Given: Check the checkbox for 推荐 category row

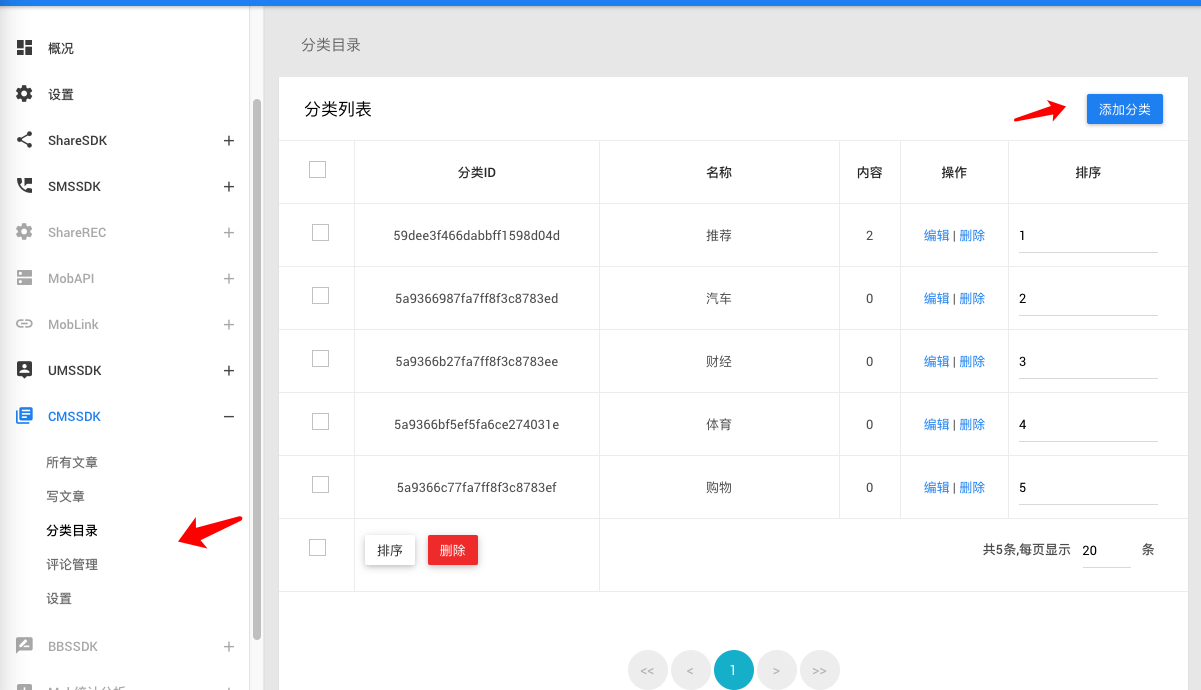Looking at the screenshot, I should (x=317, y=232).
